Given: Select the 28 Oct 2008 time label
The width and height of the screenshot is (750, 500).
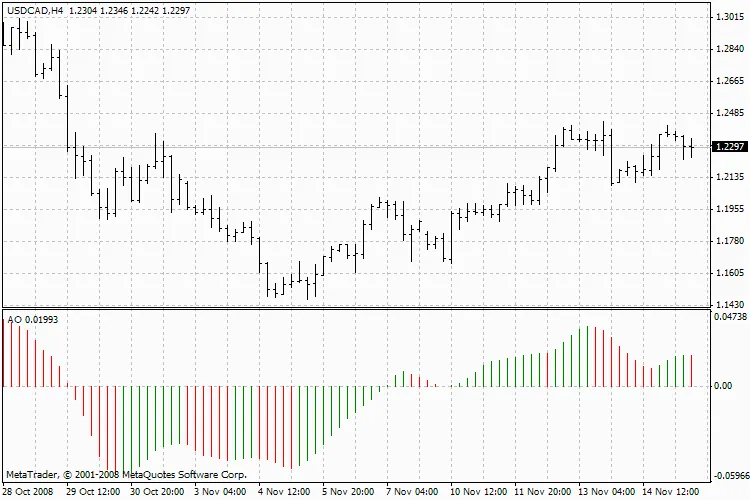Looking at the screenshot, I should pos(27,492).
